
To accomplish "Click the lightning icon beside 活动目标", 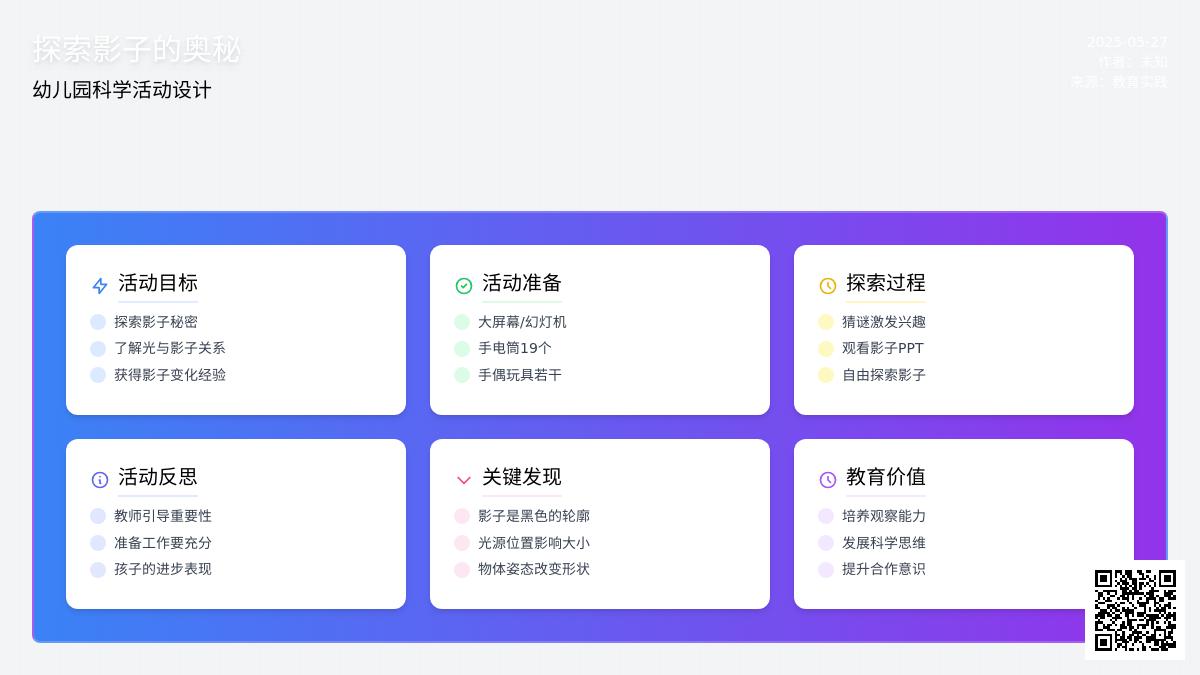I will pos(100,286).
